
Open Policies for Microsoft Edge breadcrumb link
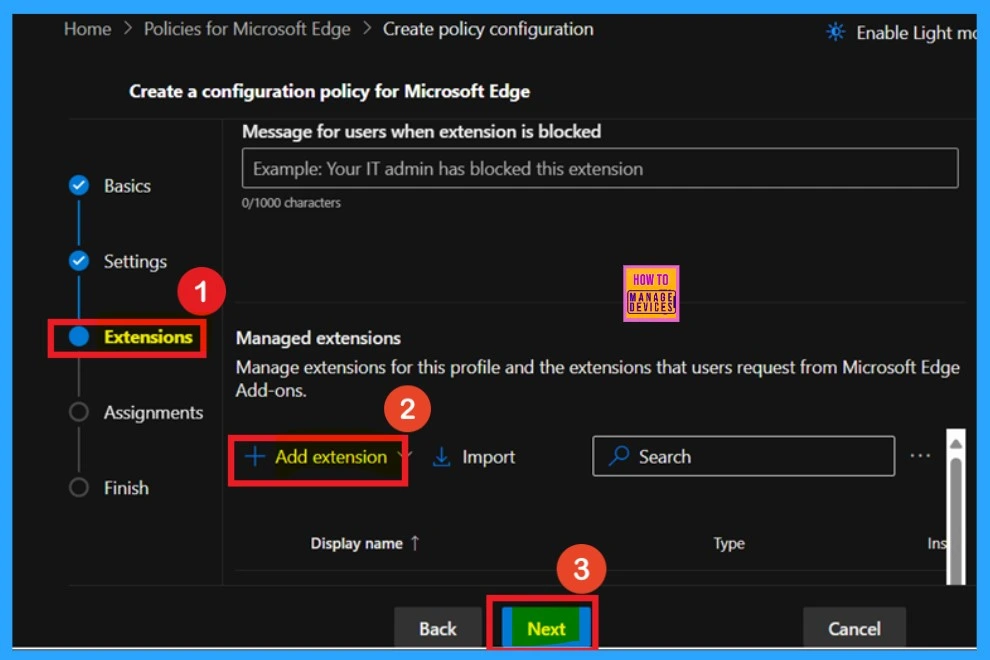coord(247,29)
